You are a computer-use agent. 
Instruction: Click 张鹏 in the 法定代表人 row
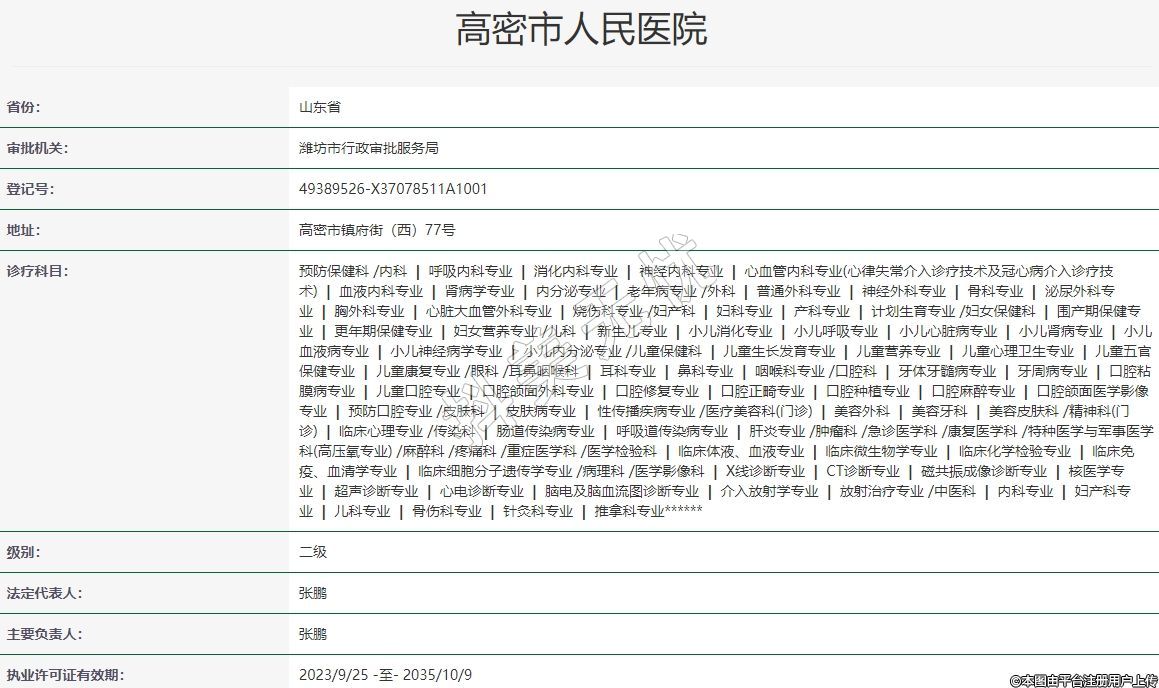313,593
